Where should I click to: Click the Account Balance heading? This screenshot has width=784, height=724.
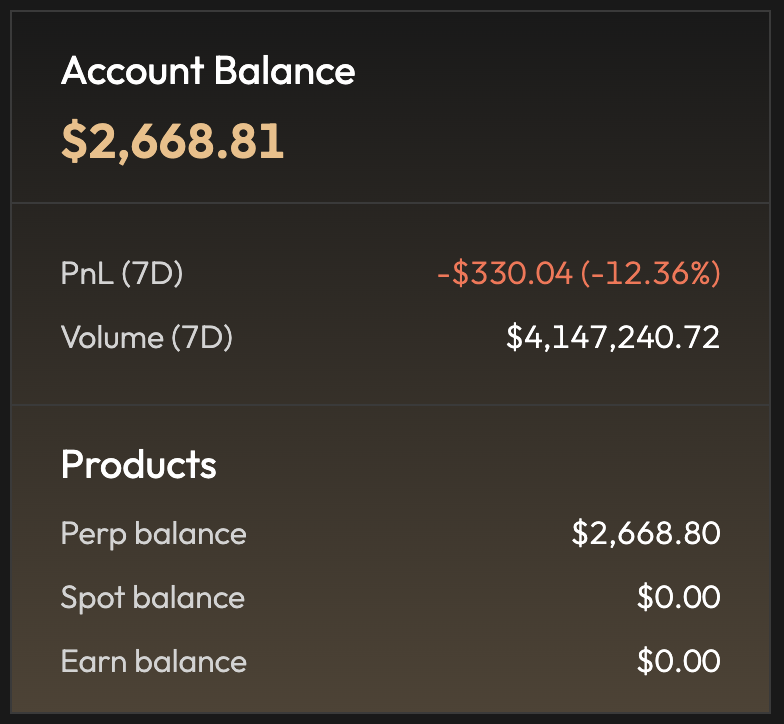[x=208, y=72]
